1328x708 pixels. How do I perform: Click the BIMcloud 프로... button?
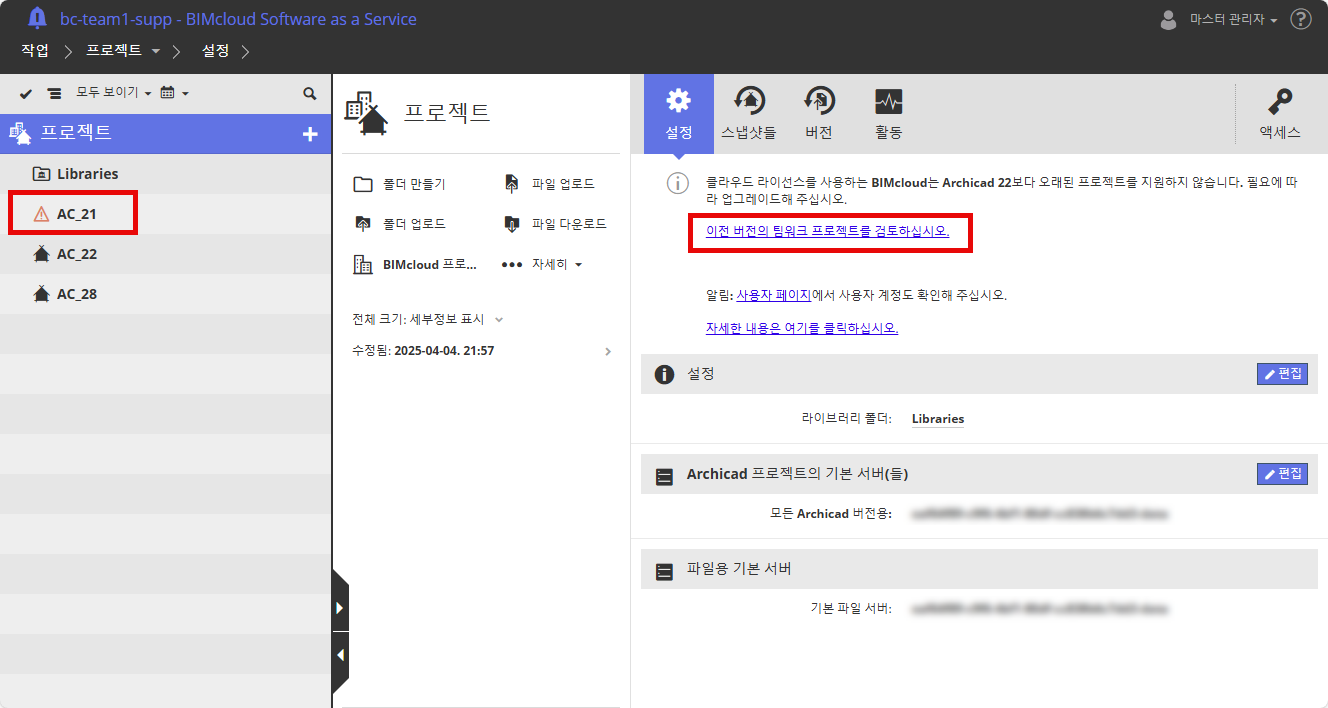(415, 264)
